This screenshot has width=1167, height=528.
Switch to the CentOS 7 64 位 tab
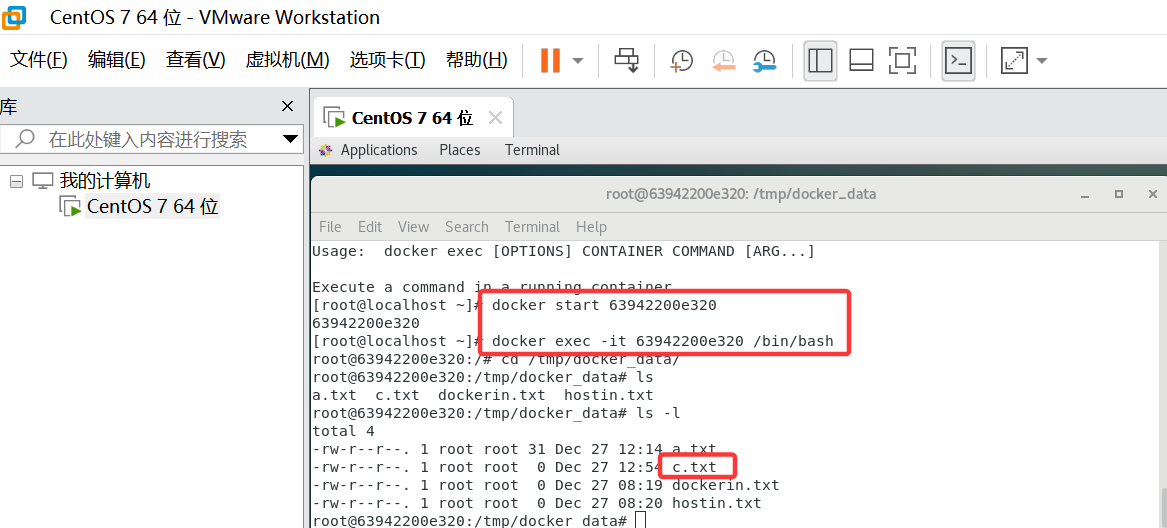click(x=412, y=118)
